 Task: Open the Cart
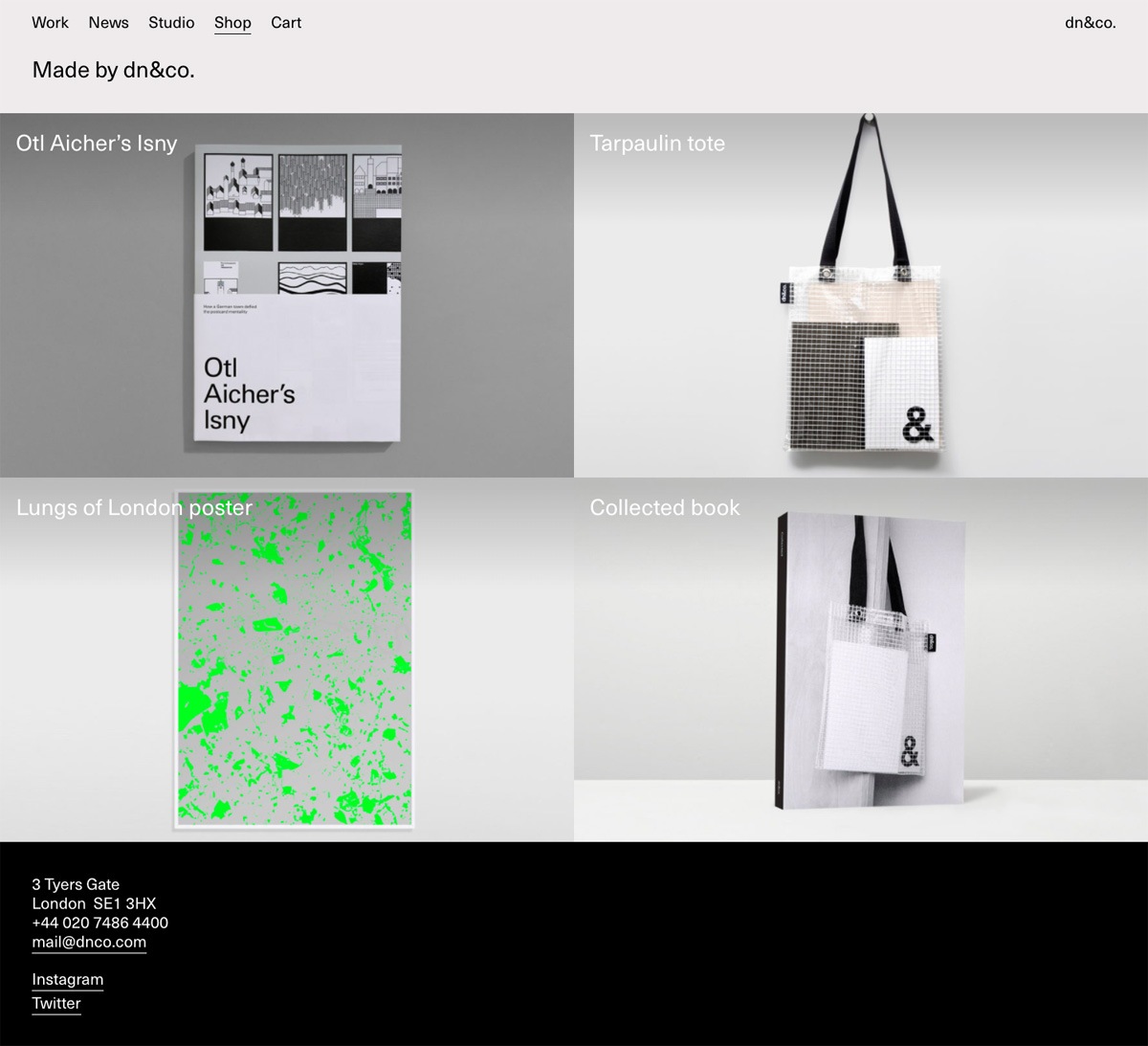285,22
